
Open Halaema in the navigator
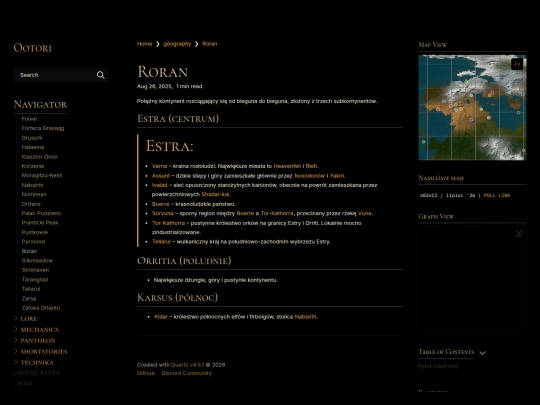pos(33,147)
